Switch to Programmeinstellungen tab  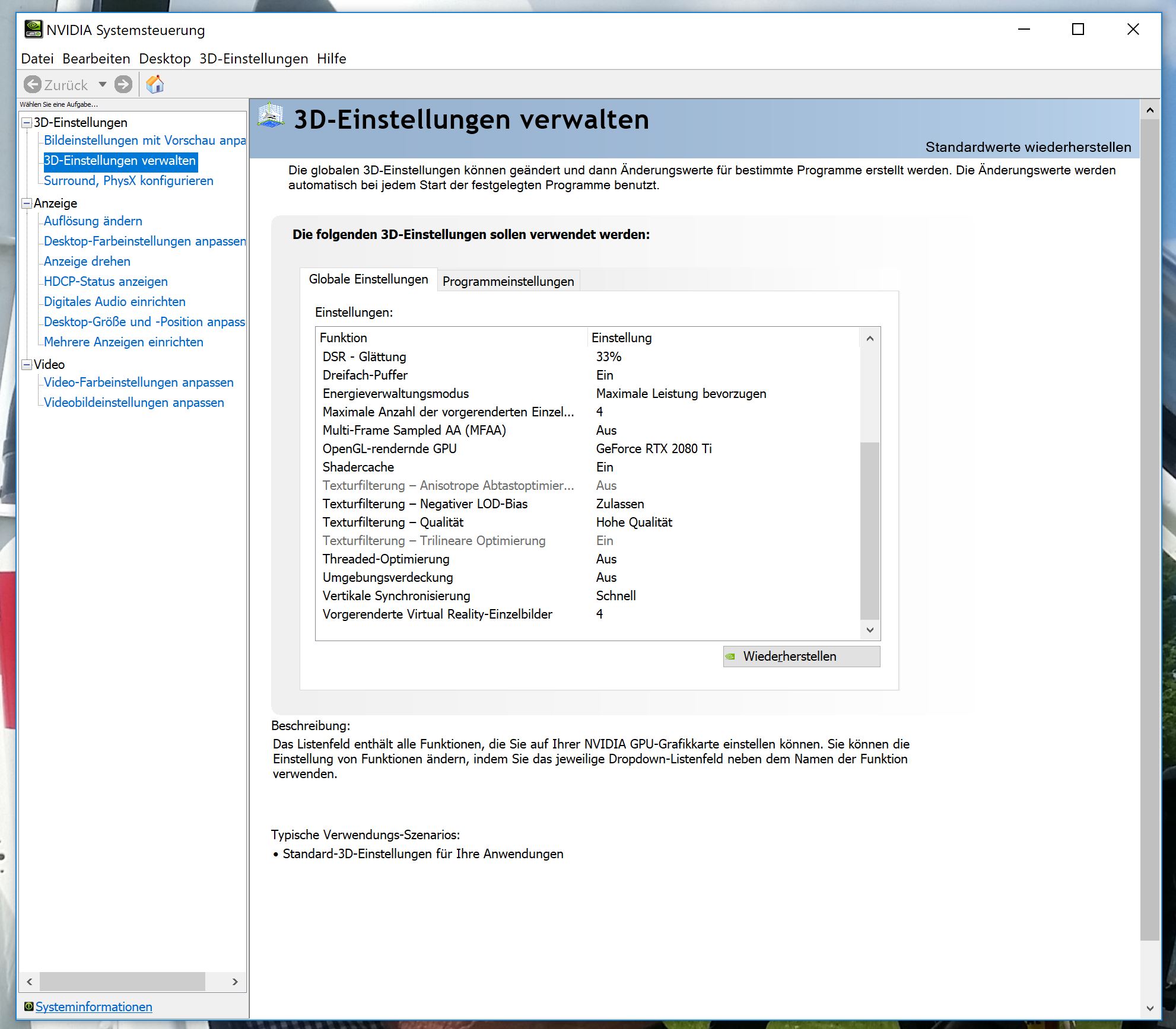click(x=508, y=281)
